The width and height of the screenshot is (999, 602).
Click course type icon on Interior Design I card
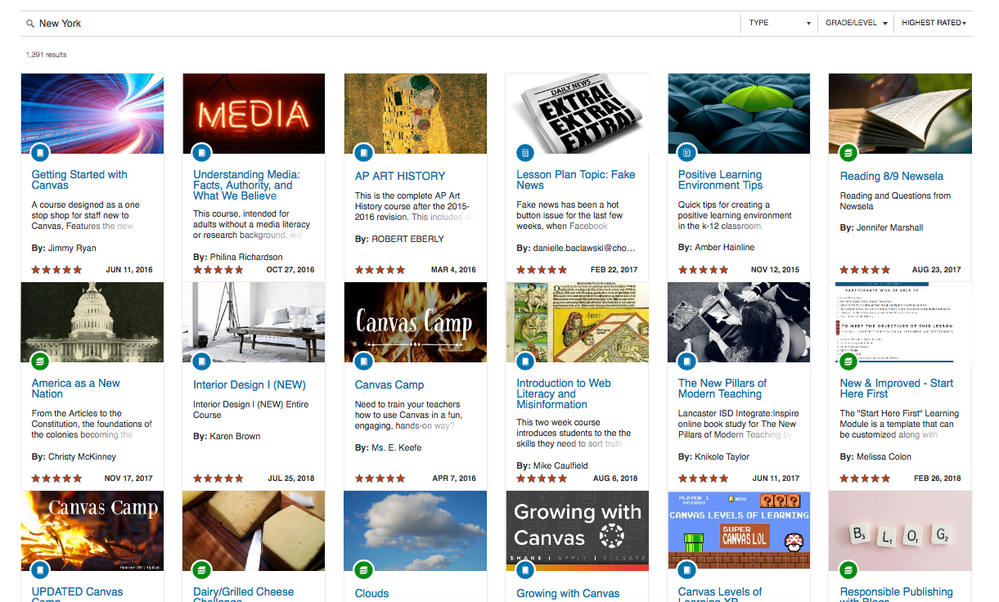(x=201, y=362)
